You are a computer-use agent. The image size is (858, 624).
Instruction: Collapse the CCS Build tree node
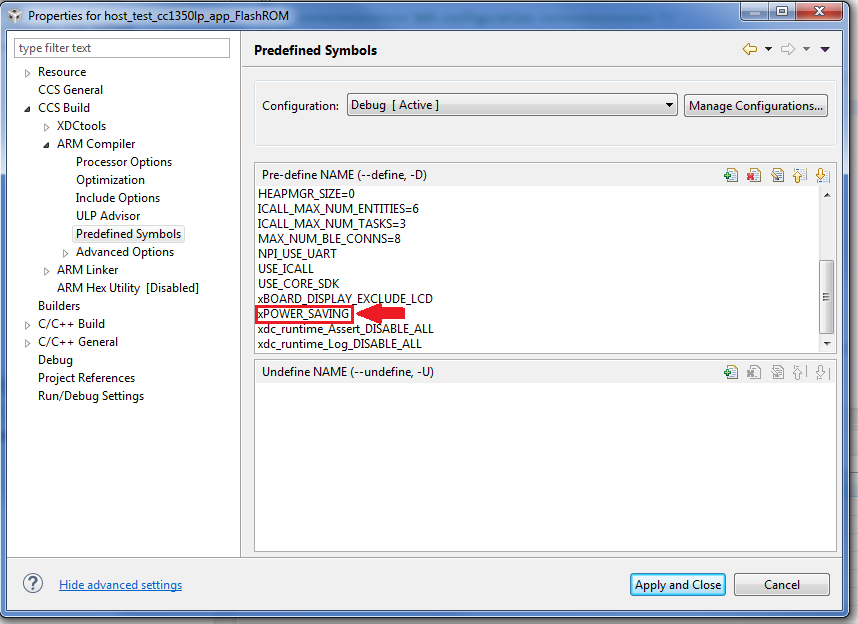27,109
